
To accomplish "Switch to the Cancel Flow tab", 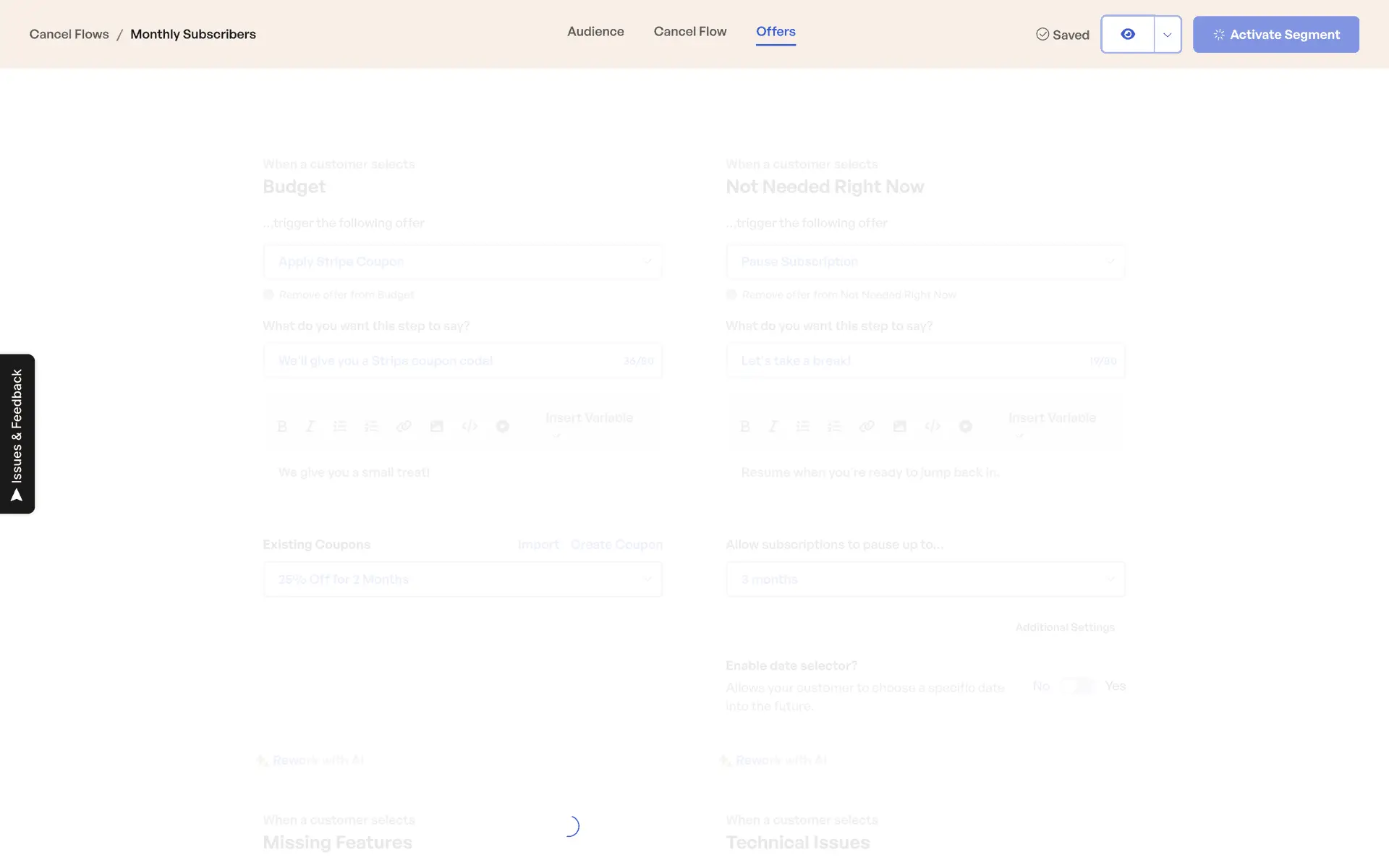I will 689,32.
